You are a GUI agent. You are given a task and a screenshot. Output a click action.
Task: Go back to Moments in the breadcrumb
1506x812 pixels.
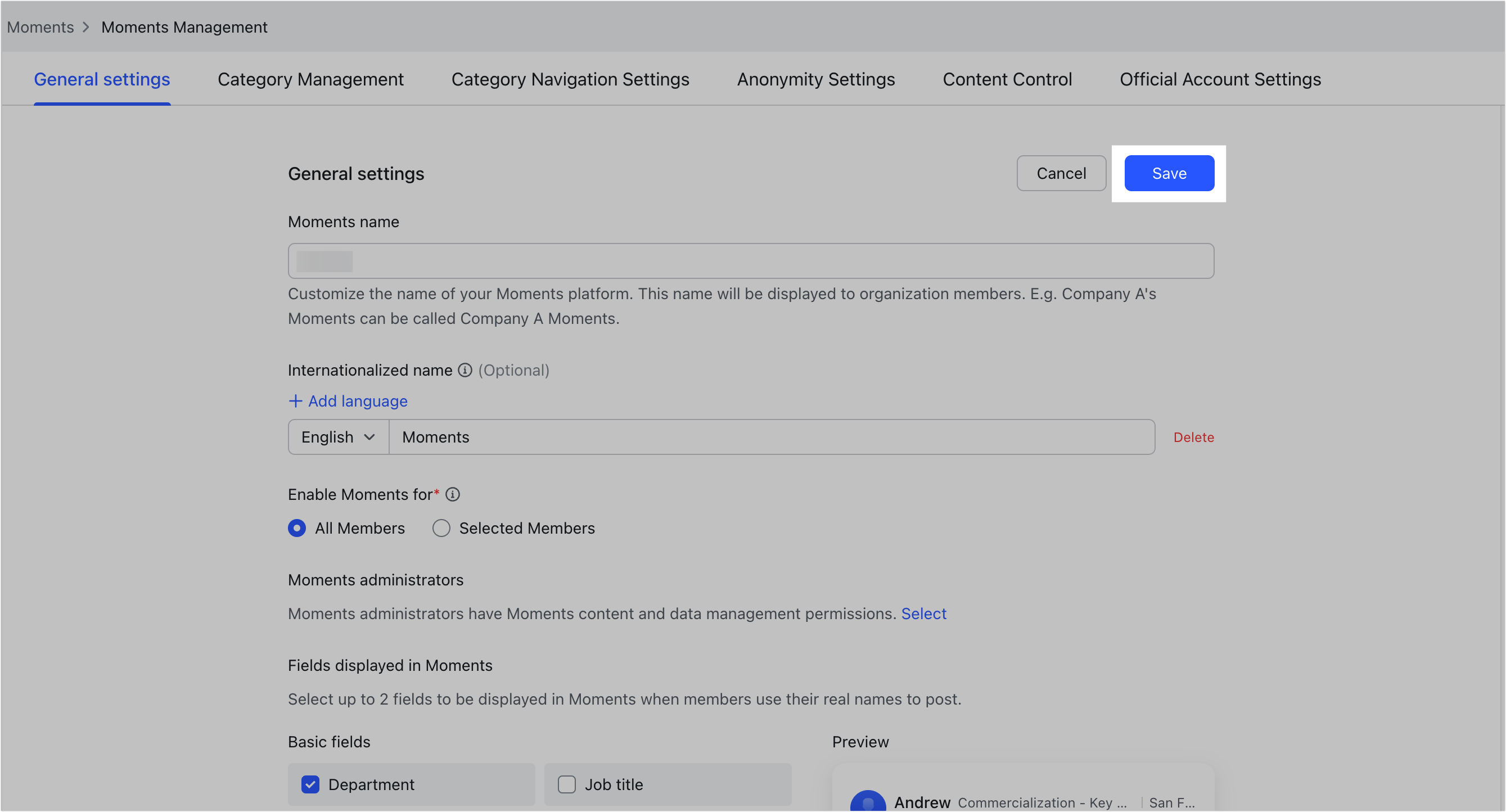coord(40,28)
